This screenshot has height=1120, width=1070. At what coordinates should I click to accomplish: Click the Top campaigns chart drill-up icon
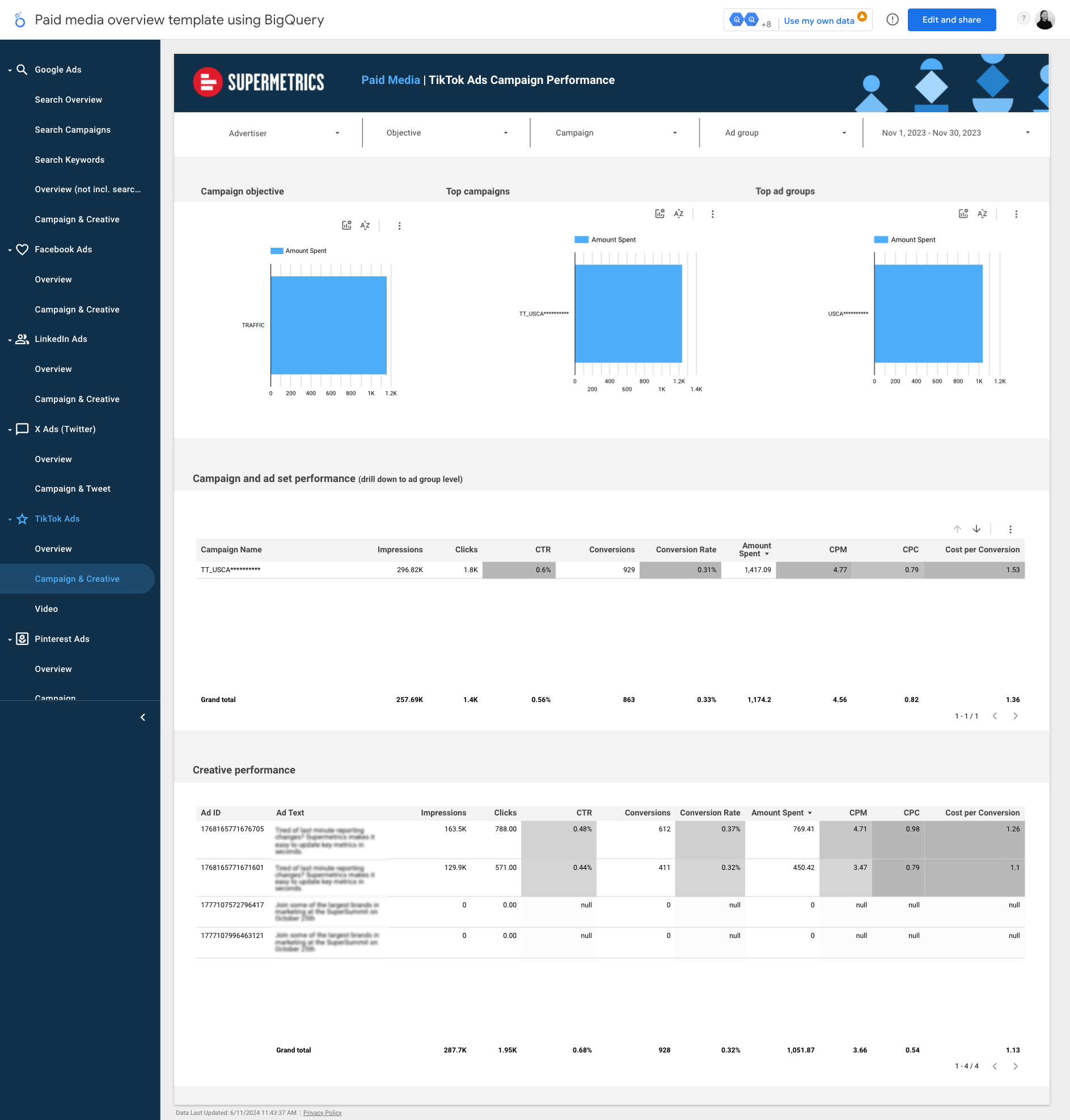pos(659,214)
